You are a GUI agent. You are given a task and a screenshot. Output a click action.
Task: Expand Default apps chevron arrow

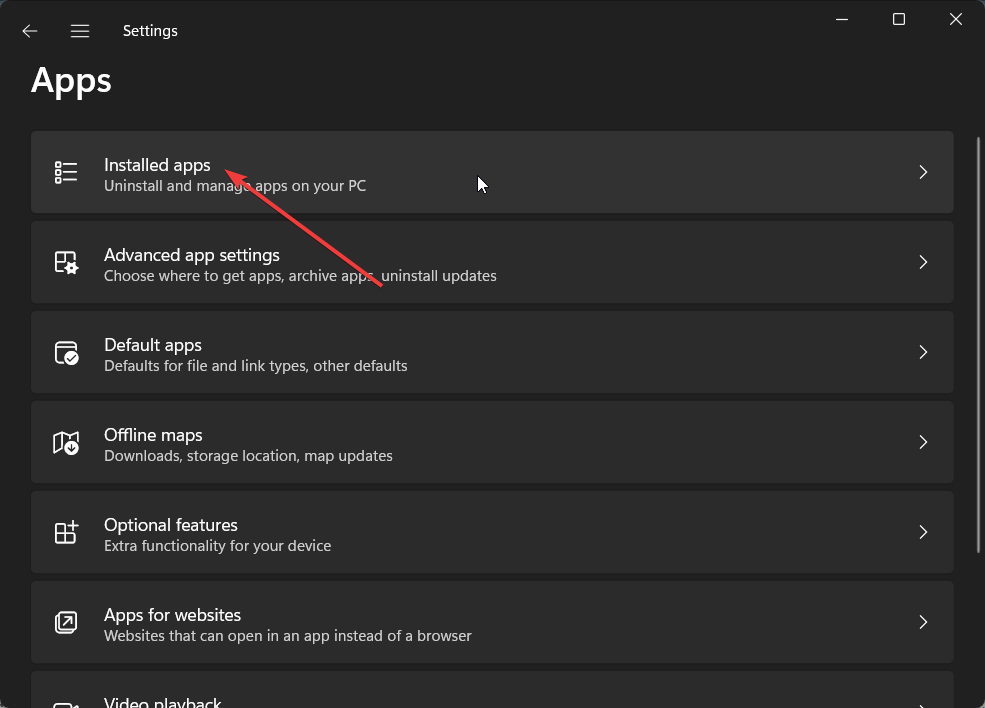923,352
